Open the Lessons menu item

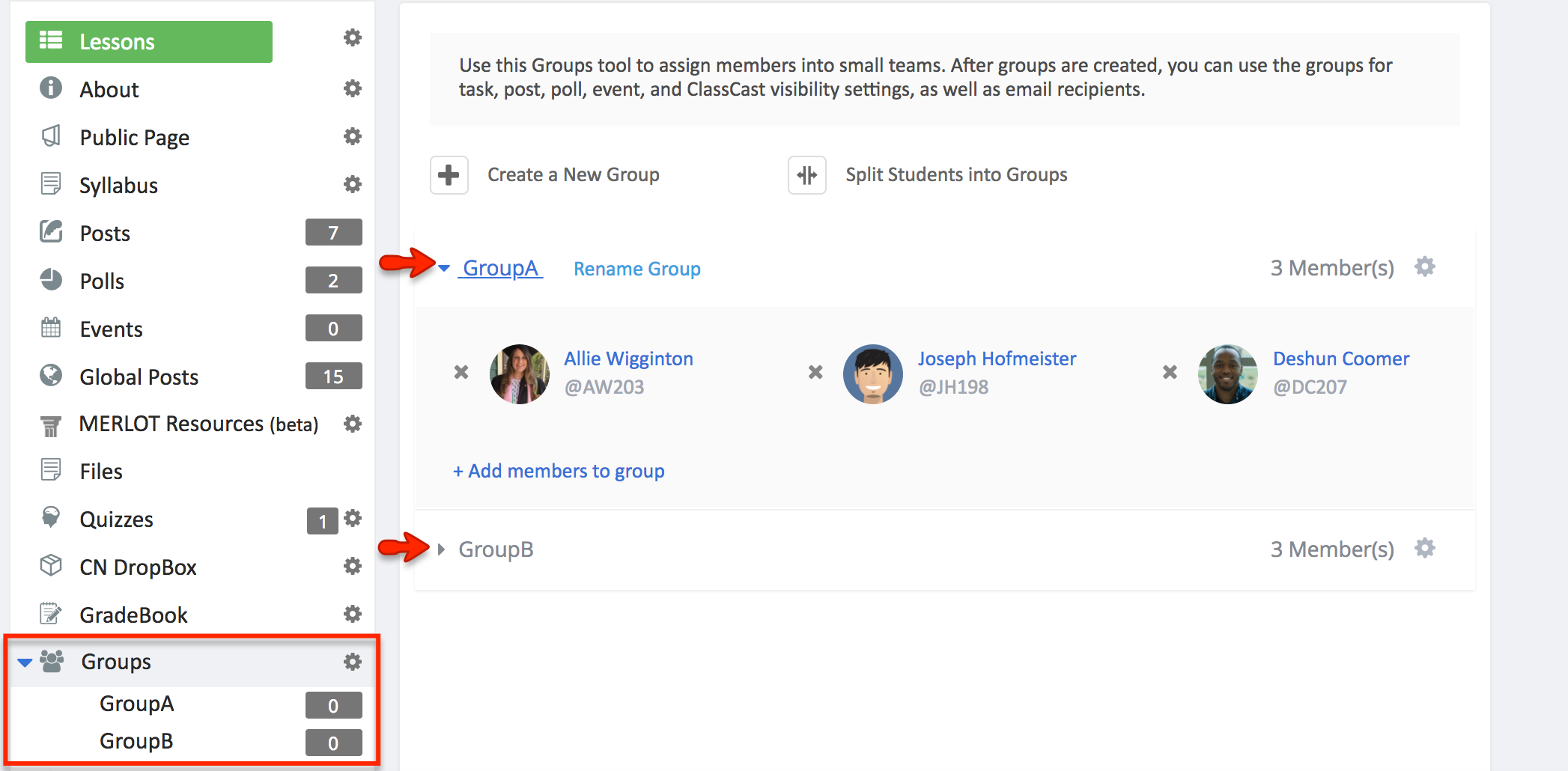click(149, 42)
